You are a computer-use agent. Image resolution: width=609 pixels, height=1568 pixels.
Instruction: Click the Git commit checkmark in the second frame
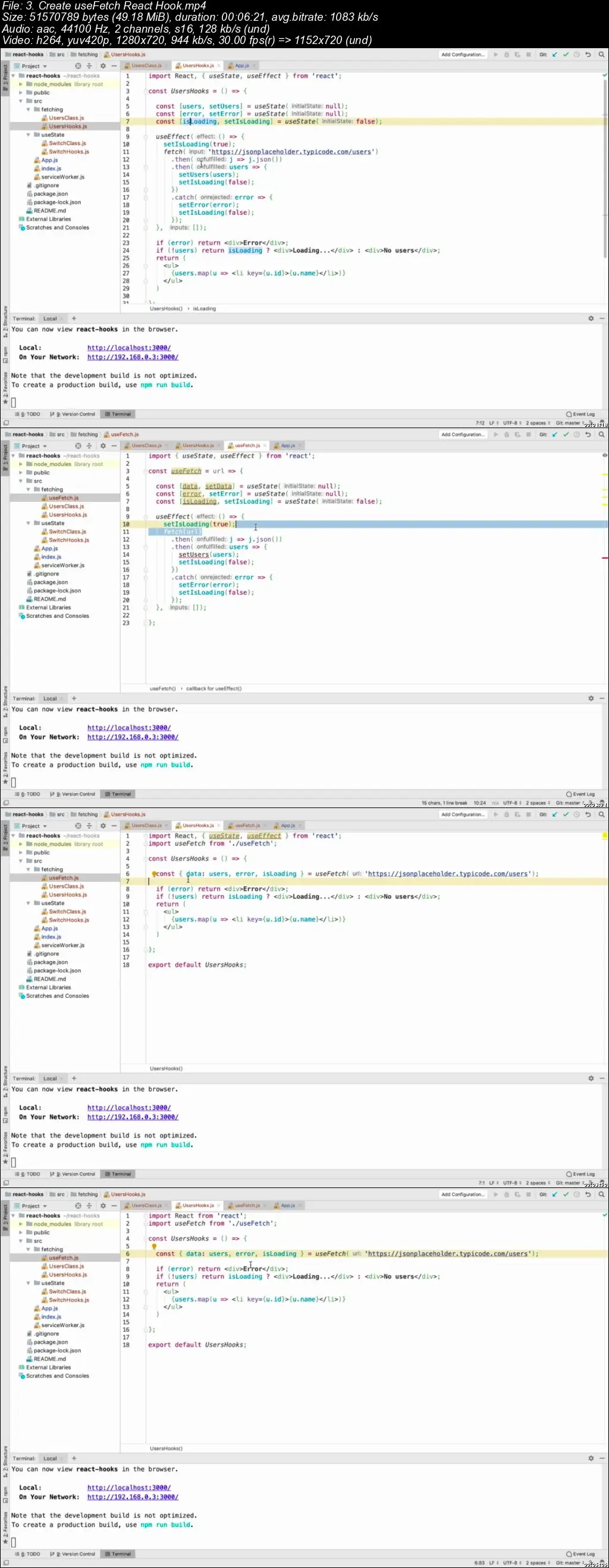(566, 435)
